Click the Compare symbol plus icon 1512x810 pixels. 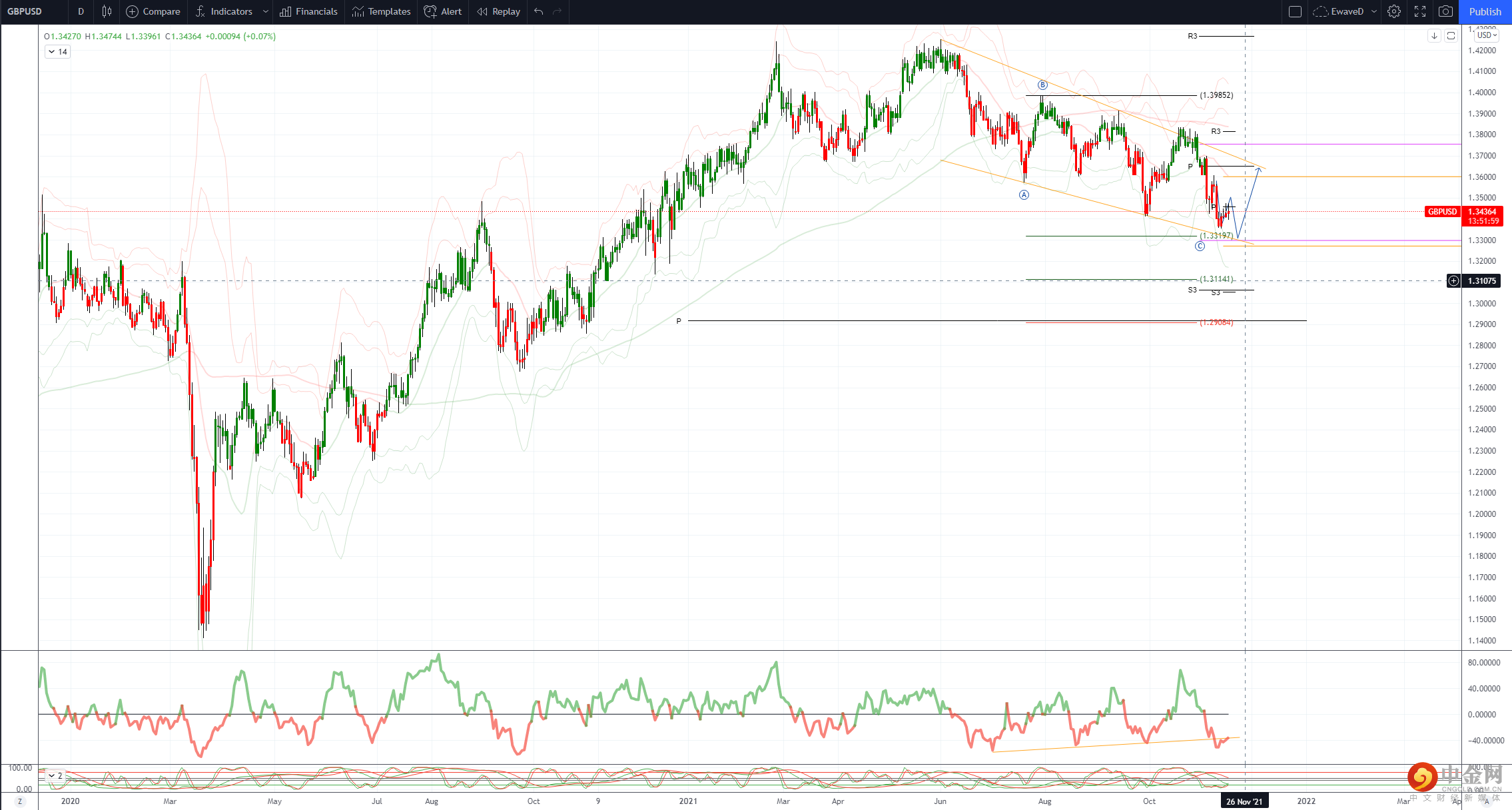132,11
